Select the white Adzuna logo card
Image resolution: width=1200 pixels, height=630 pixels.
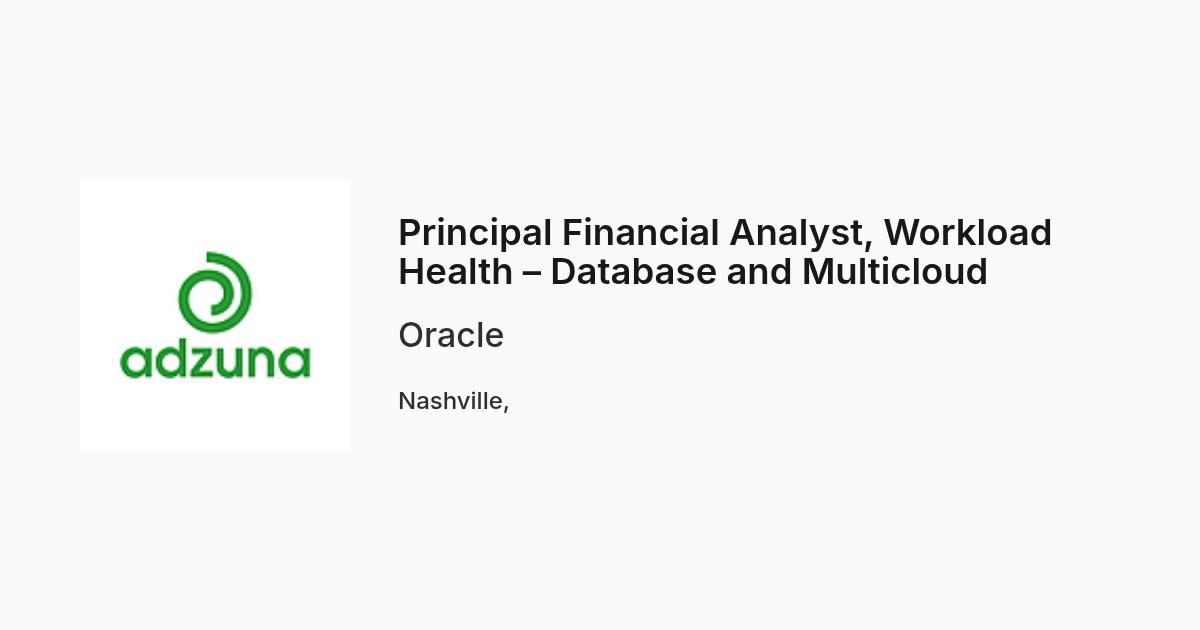[x=215, y=315]
